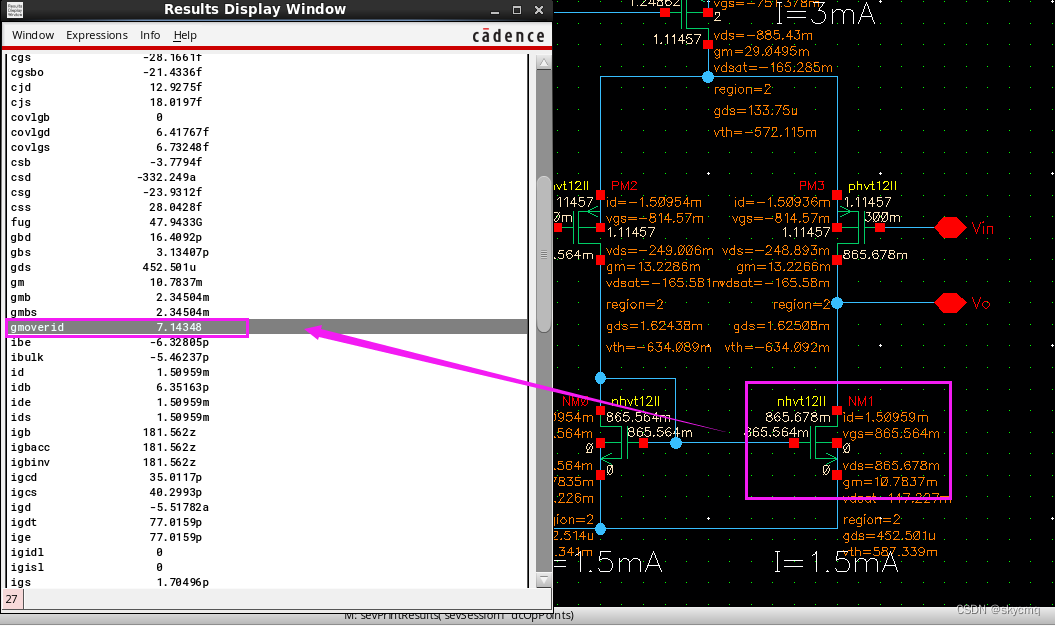Select the csb row
Viewport: 1055px width, 626px height.
(266, 162)
